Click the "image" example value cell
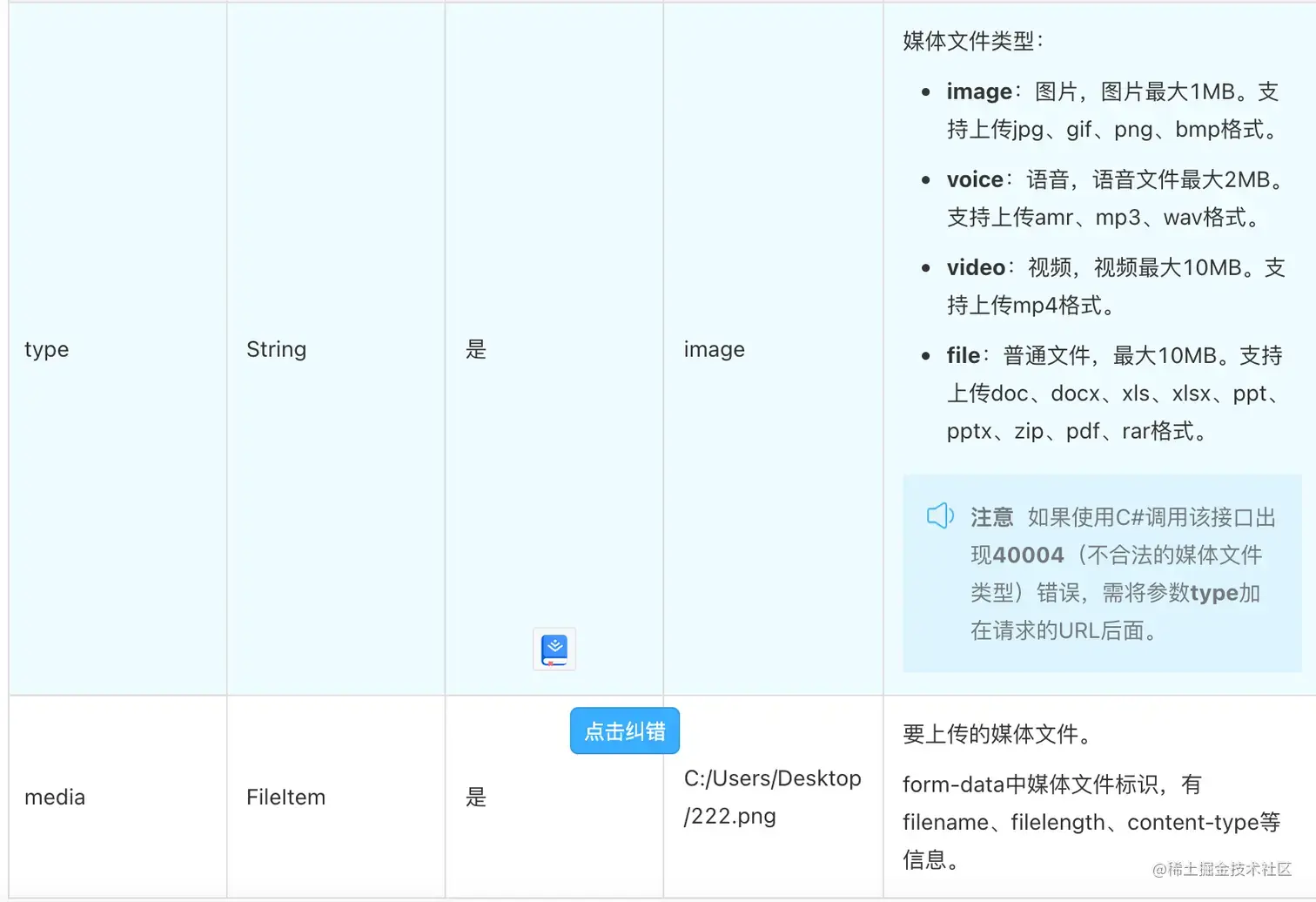1316x902 pixels. [x=714, y=349]
